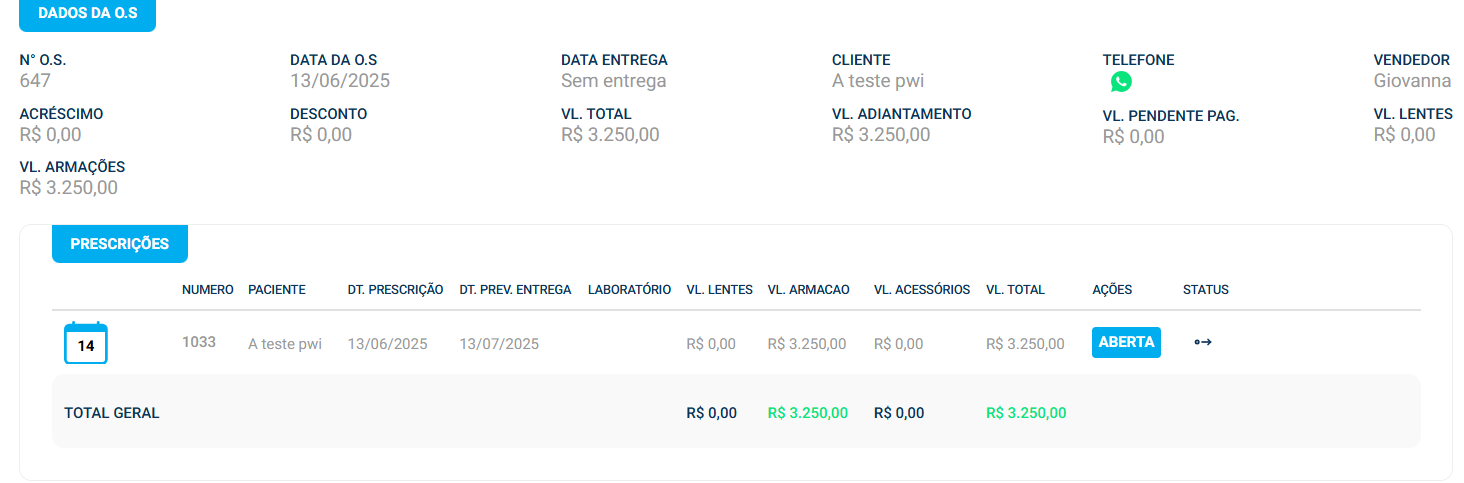Image resolution: width=1464 pixels, height=483 pixels.
Task: Click the green total value R$ 3.250,00 under VL. TOTAL
Action: (x=1025, y=413)
